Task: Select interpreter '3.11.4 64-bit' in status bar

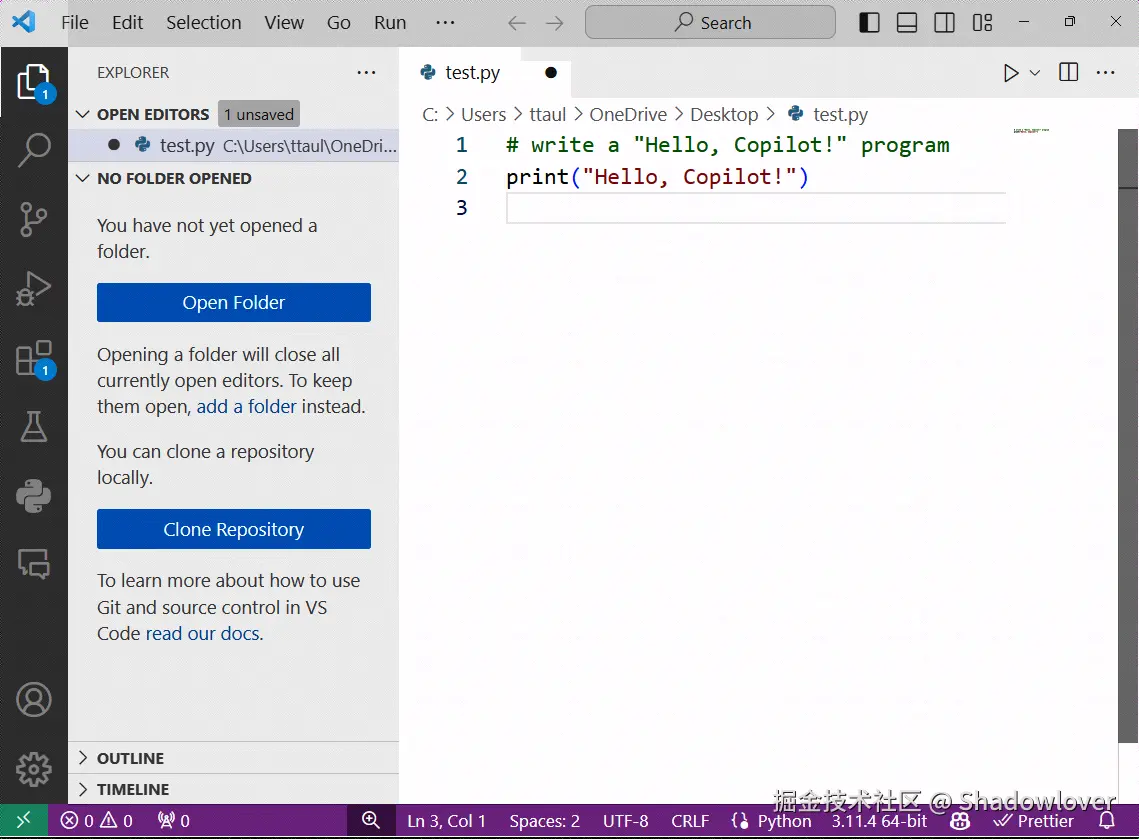Action: (879, 821)
